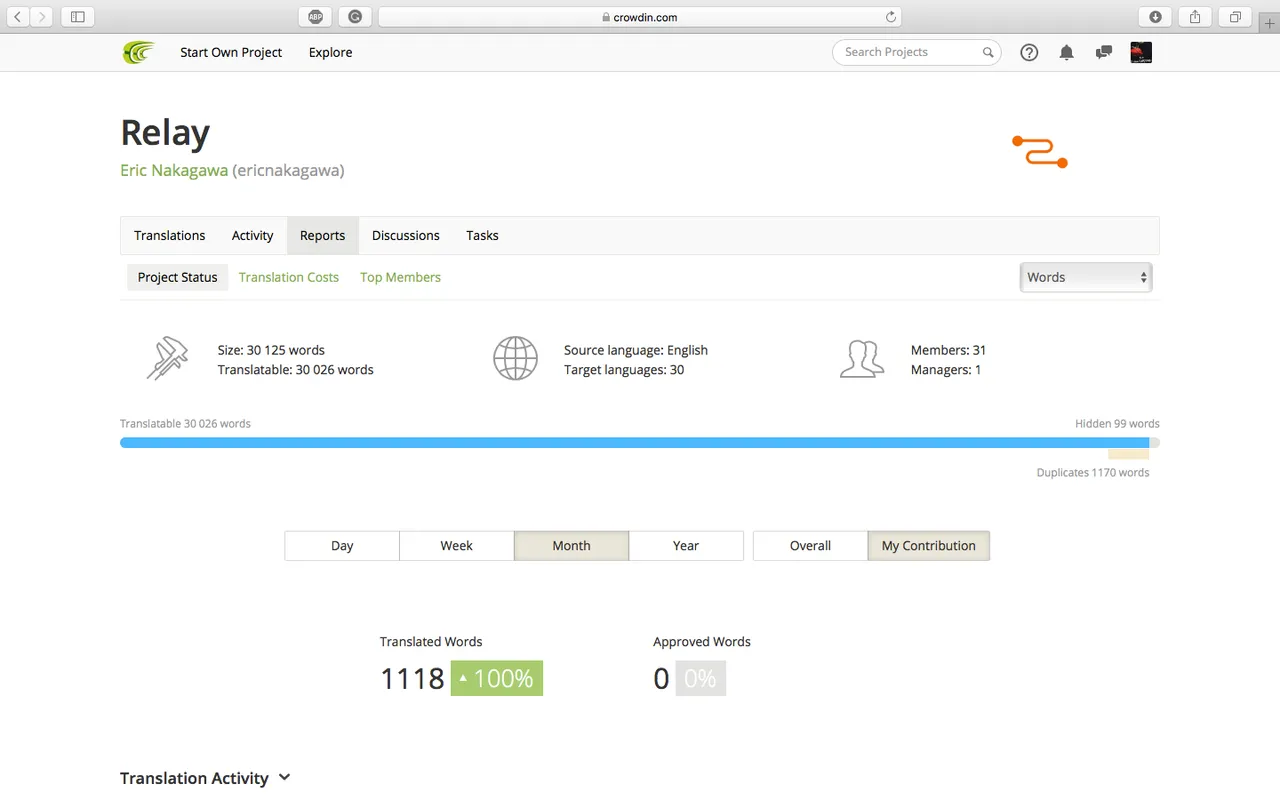Viewport: 1280px width, 800px height.
Task: Click 'Source language: English' text
Action: [636, 350]
